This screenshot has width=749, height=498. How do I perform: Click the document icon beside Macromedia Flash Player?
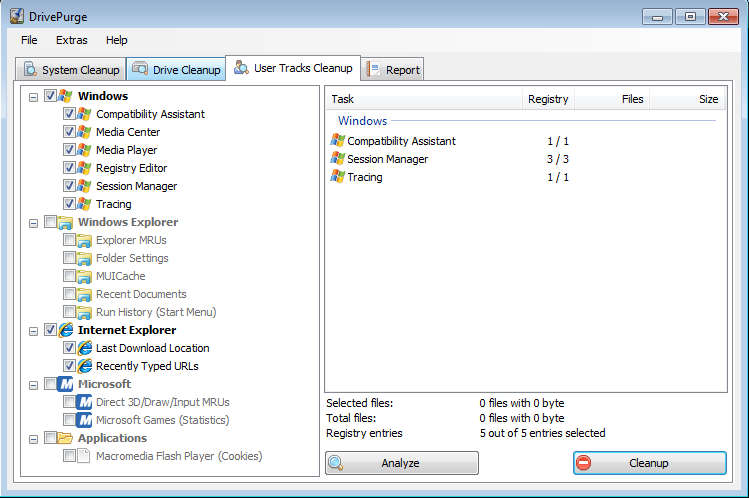point(84,456)
